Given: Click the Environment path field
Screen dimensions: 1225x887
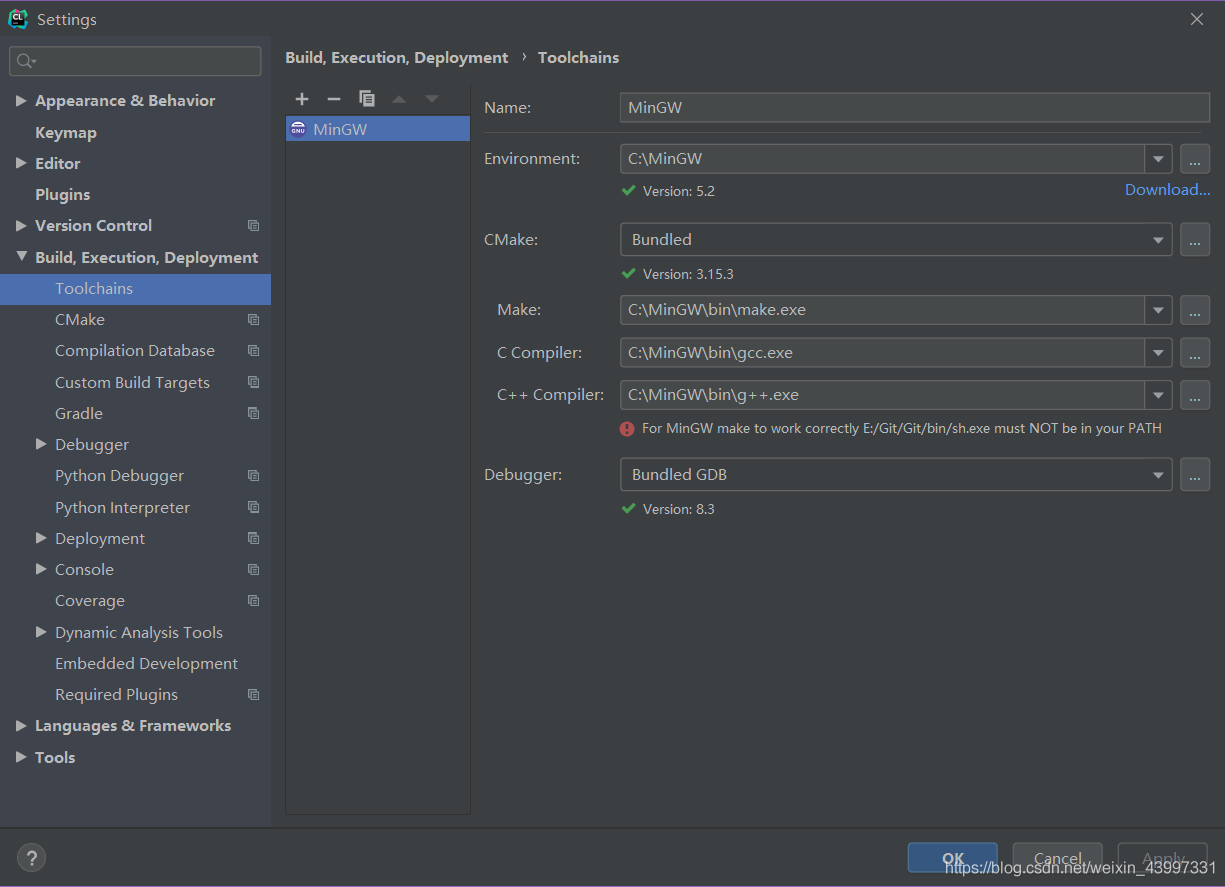Looking at the screenshot, I should [882, 158].
